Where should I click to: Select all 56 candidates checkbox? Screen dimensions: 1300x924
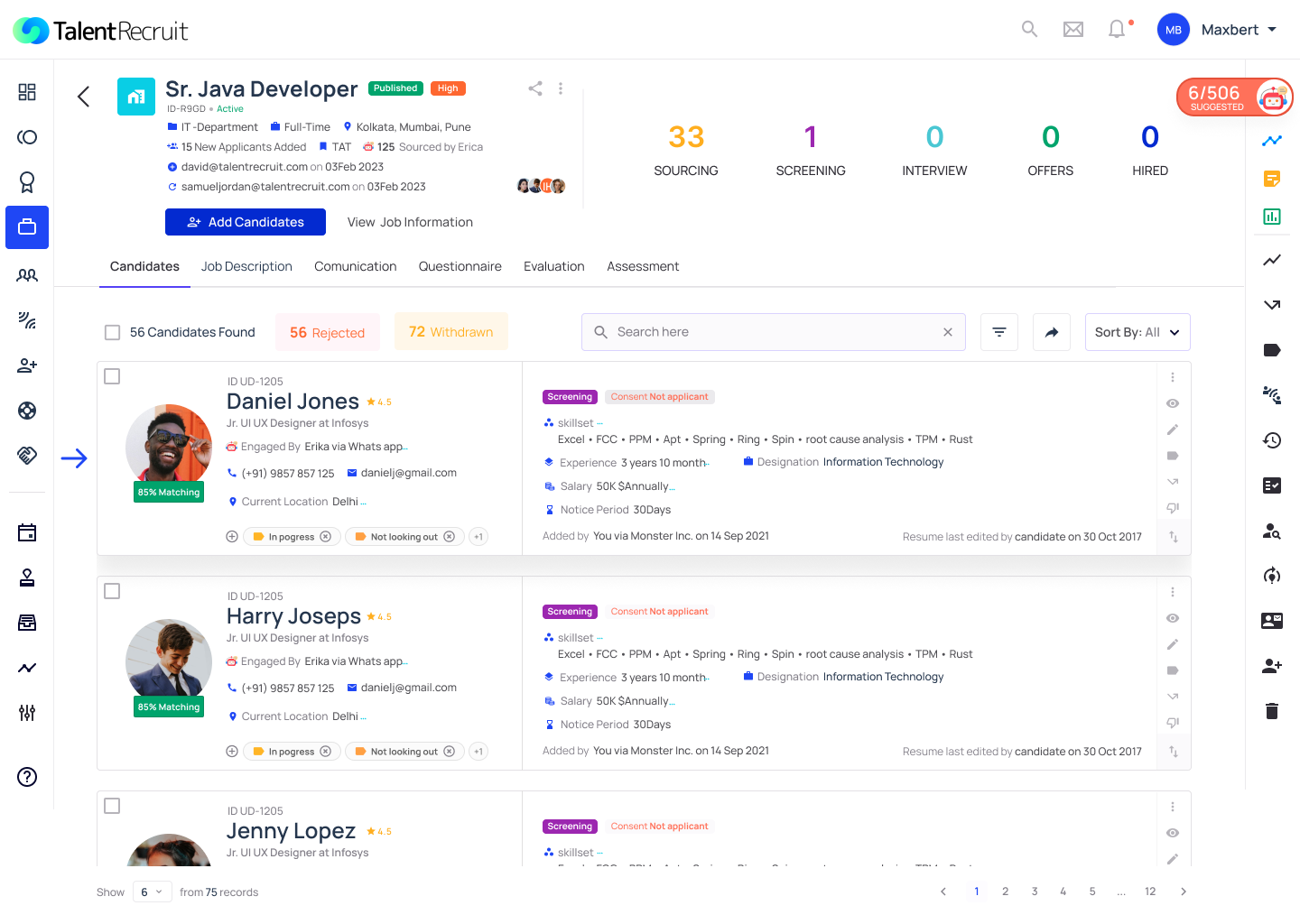click(113, 332)
